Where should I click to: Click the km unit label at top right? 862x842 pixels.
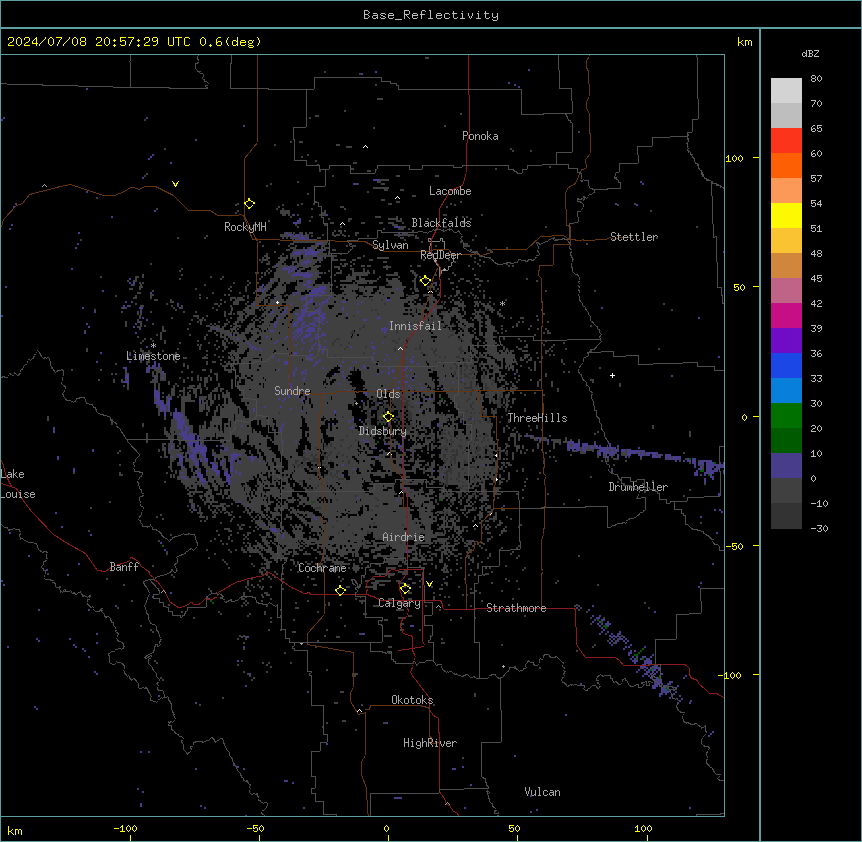pyautogui.click(x=745, y=42)
